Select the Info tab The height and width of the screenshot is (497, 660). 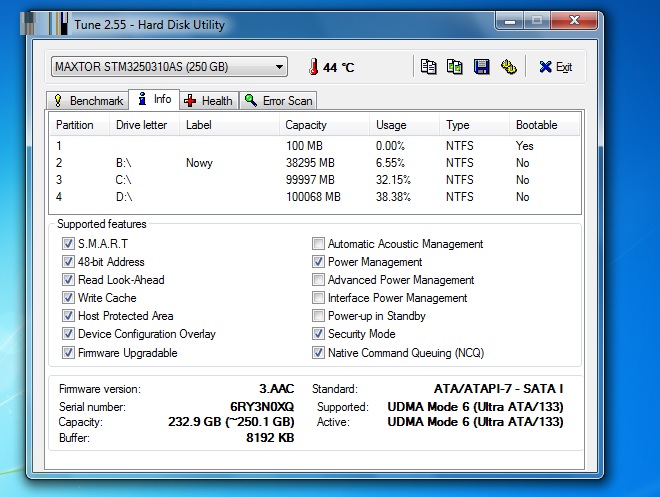pos(154,99)
